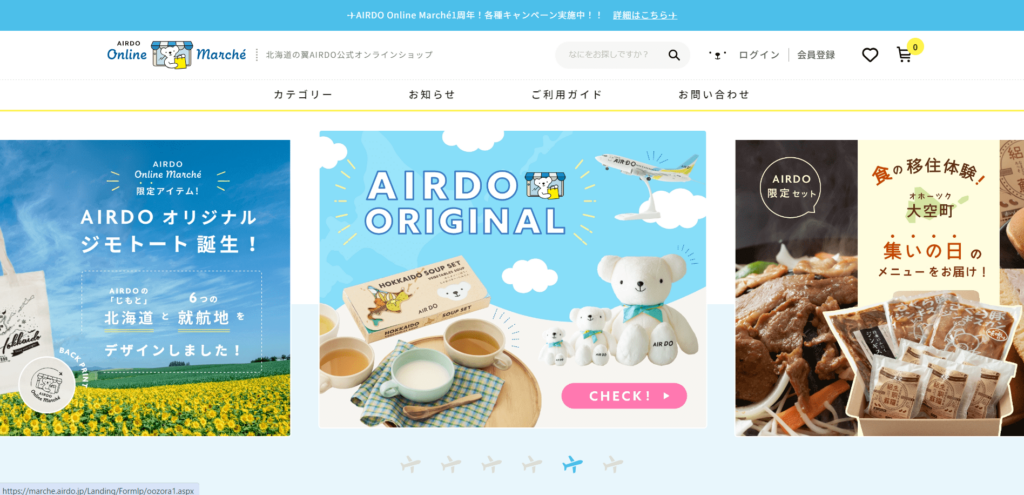The height and width of the screenshot is (495, 1024).
Task: Click the ログイン link
Action: click(759, 55)
